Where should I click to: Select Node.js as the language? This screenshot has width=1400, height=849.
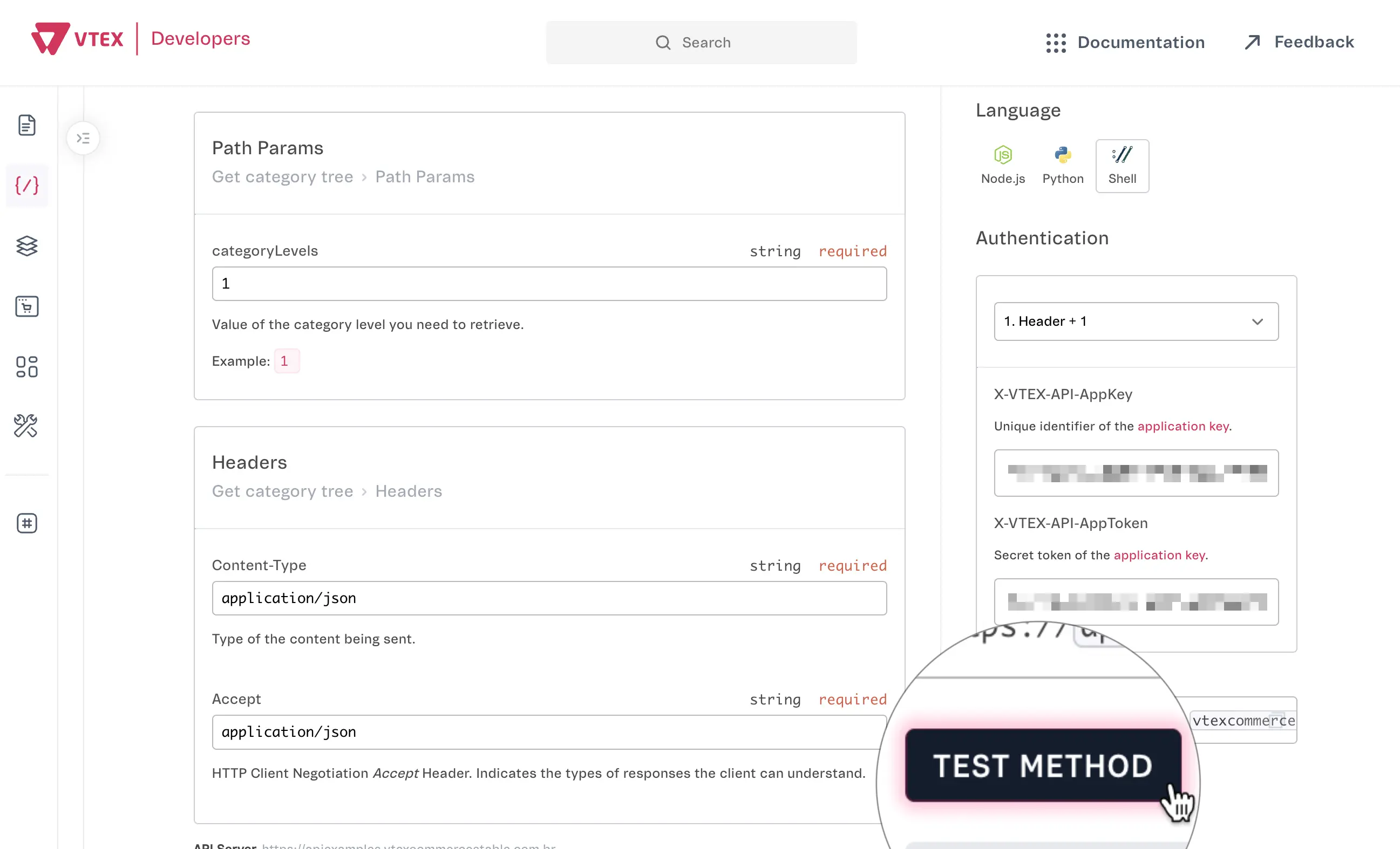tap(1003, 165)
